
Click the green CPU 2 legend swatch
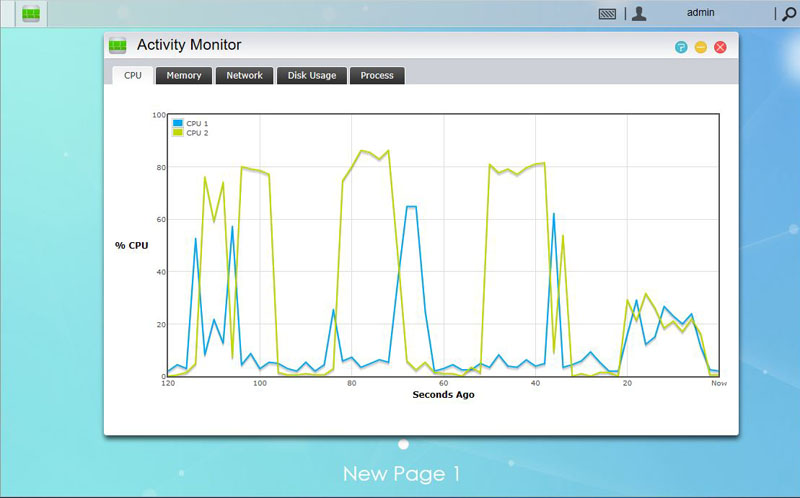pos(178,133)
